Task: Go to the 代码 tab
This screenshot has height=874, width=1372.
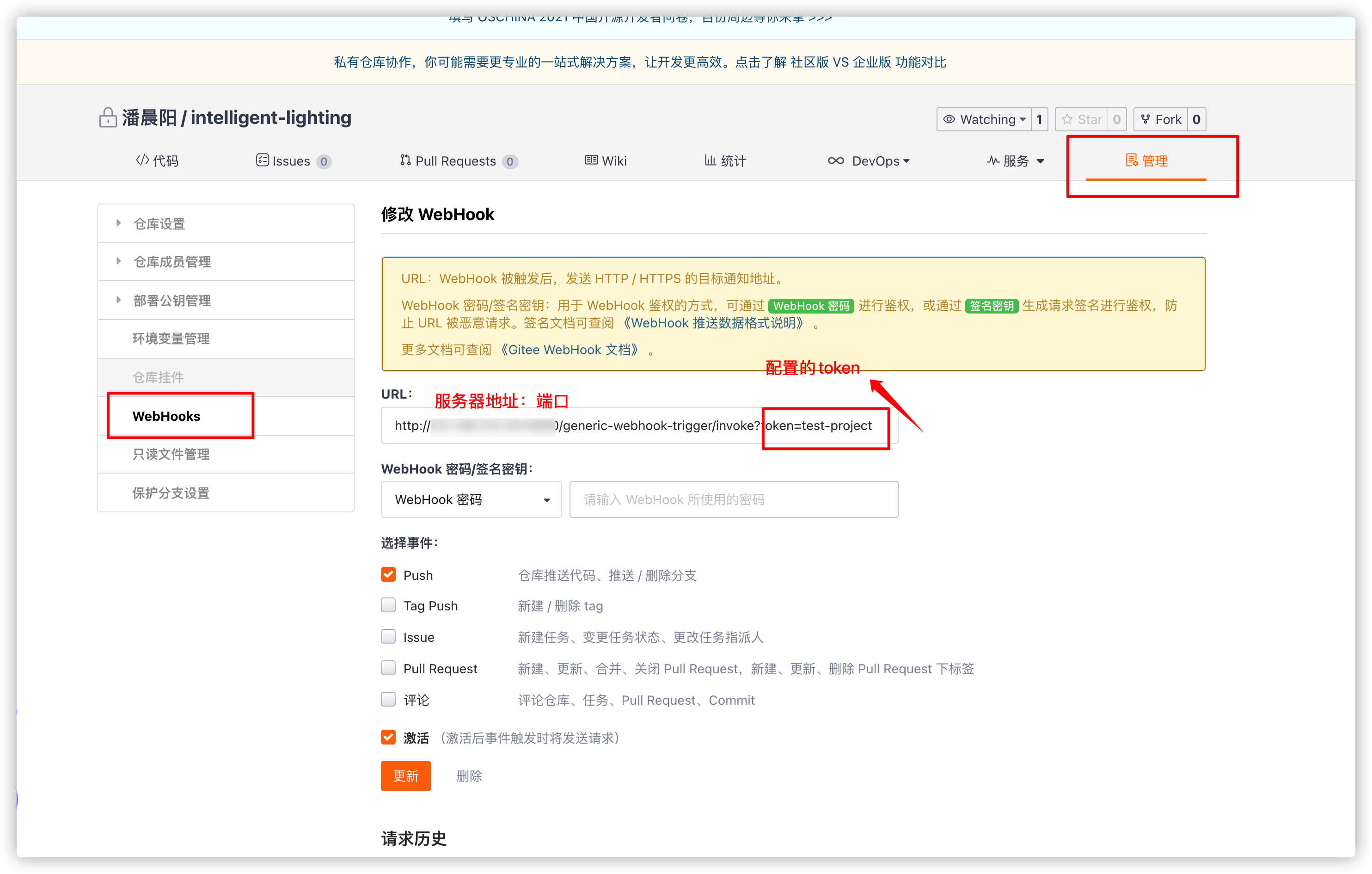Action: pos(164,160)
